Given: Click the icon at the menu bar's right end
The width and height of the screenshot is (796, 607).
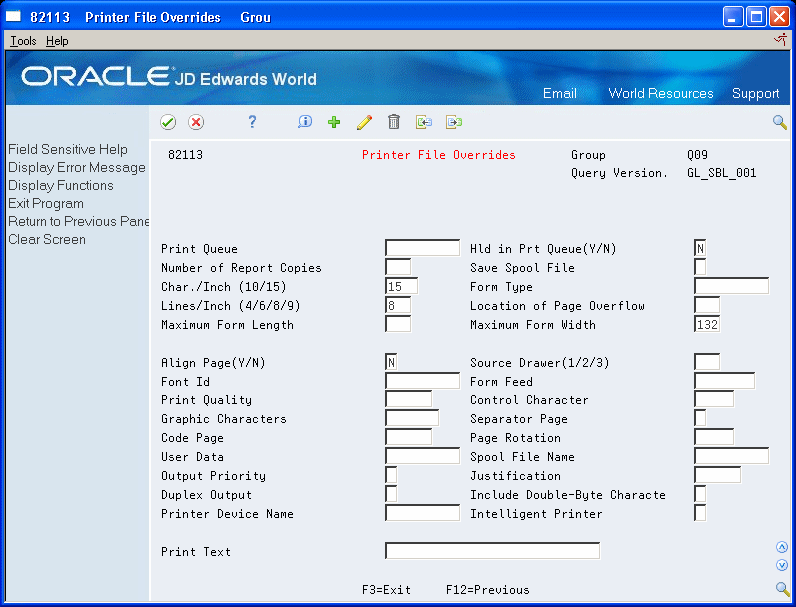Looking at the screenshot, I should (780, 40).
